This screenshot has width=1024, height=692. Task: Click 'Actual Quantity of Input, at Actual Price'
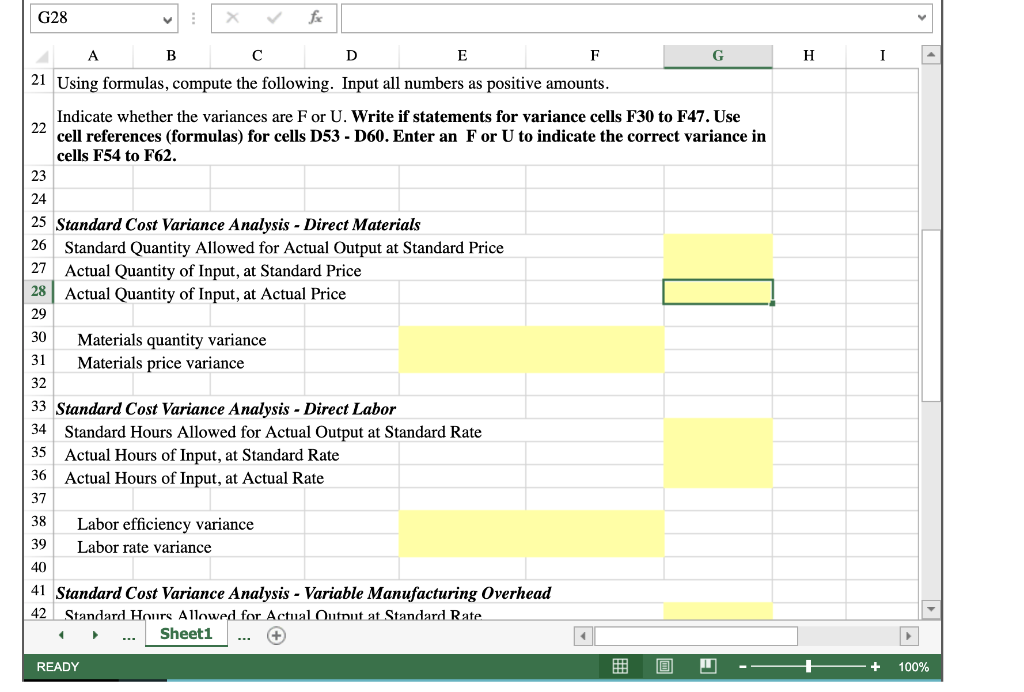click(205, 294)
